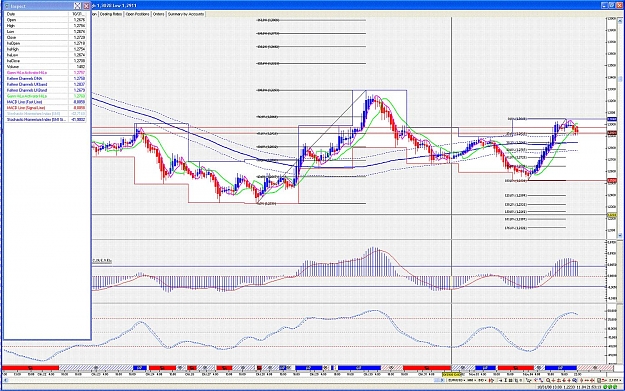Select the Orders tab
The height and width of the screenshot is (391, 625).
point(158,14)
